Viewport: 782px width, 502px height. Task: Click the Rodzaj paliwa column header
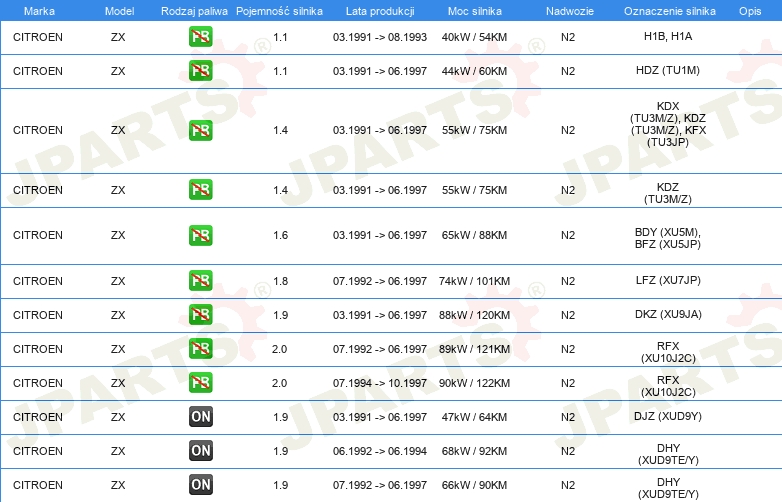pyautogui.click(x=194, y=11)
